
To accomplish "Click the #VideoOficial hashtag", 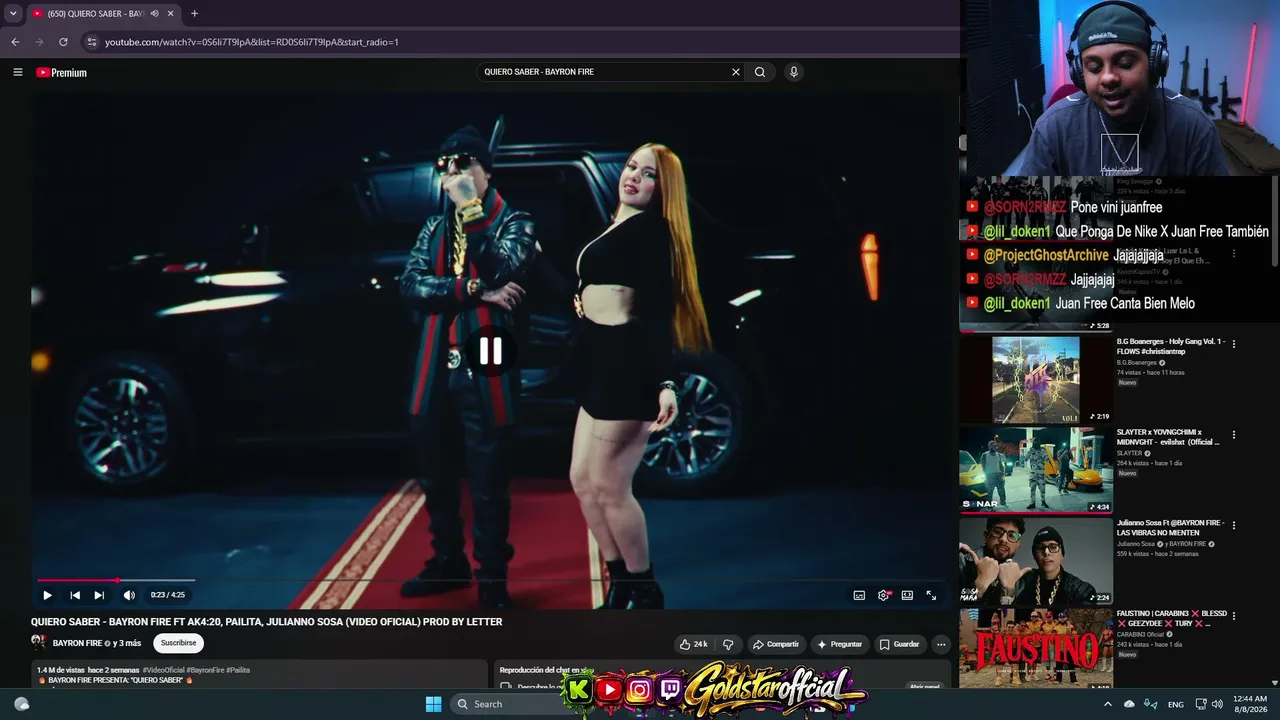I will point(163,670).
